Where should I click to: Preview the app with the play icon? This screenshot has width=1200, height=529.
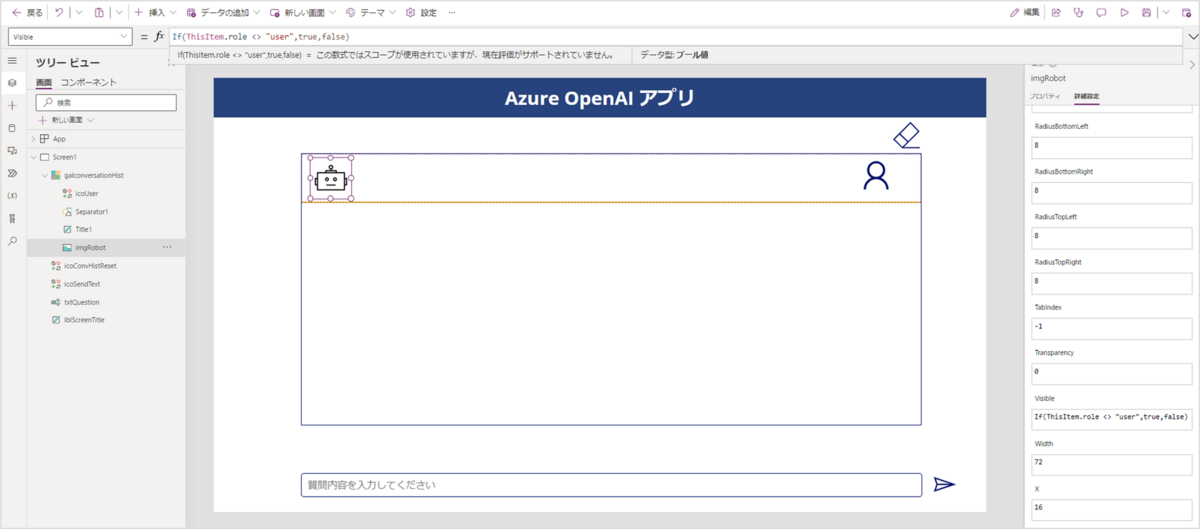tap(1124, 13)
